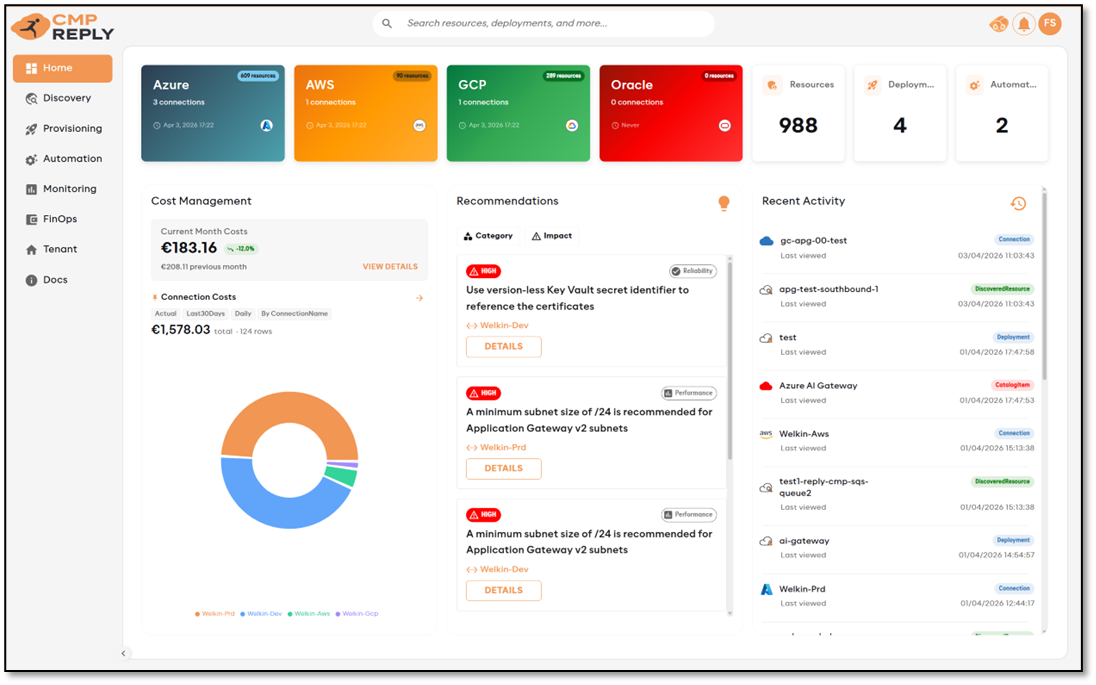Open Discovery in the sidebar menu
Image resolution: width=1096 pixels, height=685 pixels.
tap(66, 98)
